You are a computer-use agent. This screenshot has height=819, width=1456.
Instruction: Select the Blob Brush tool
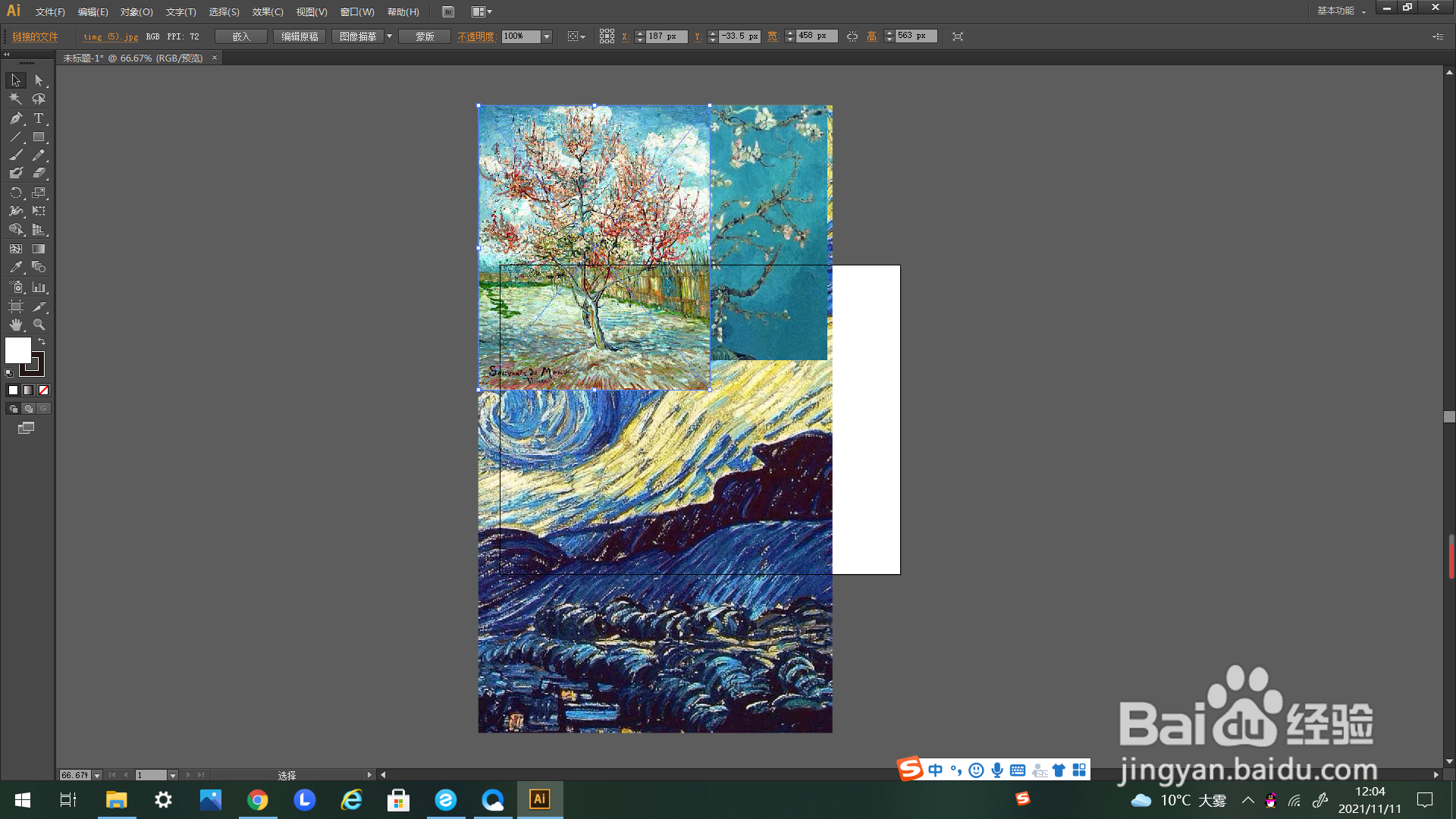click(16, 174)
